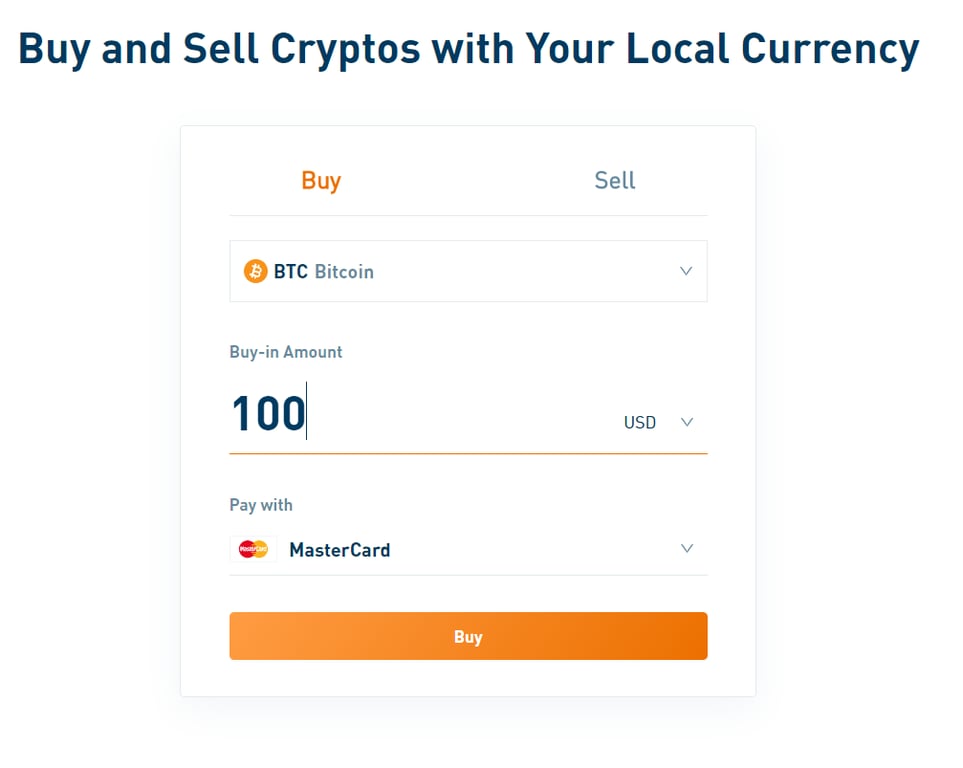Click the USD currency label
This screenshot has width=963, height=768.
[640, 423]
